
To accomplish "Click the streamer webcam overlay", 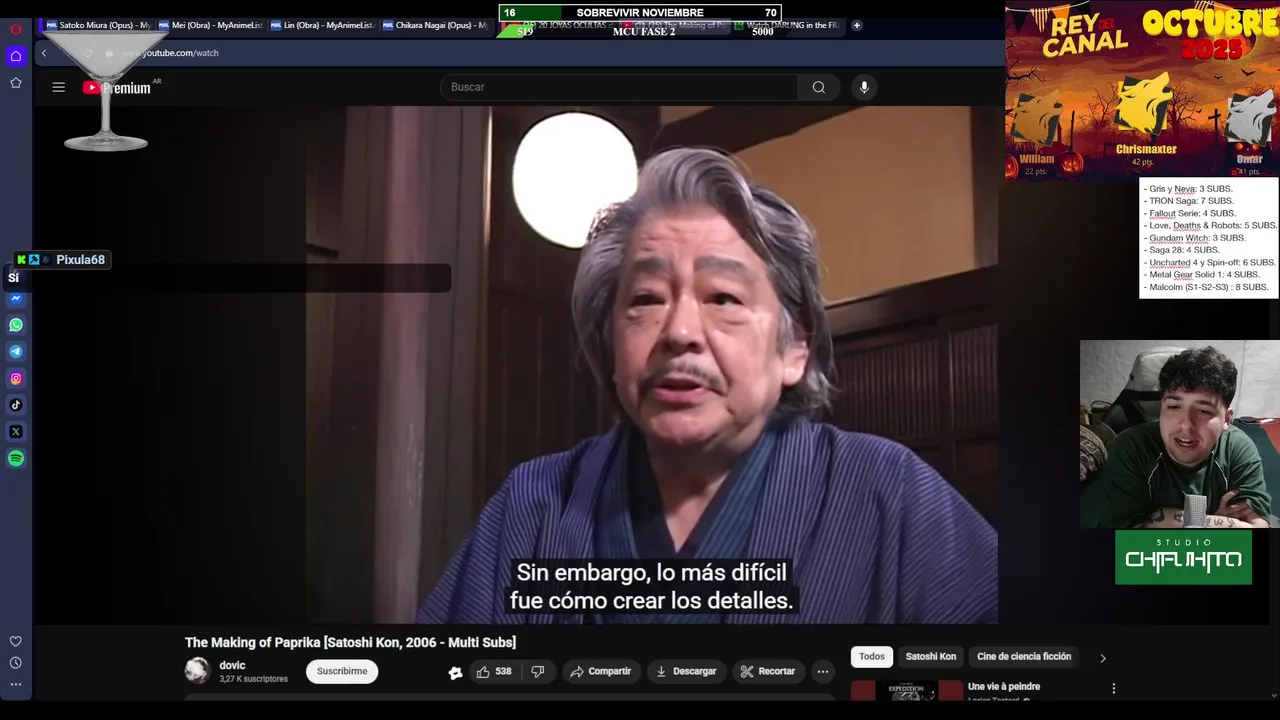I will tap(1180, 434).
